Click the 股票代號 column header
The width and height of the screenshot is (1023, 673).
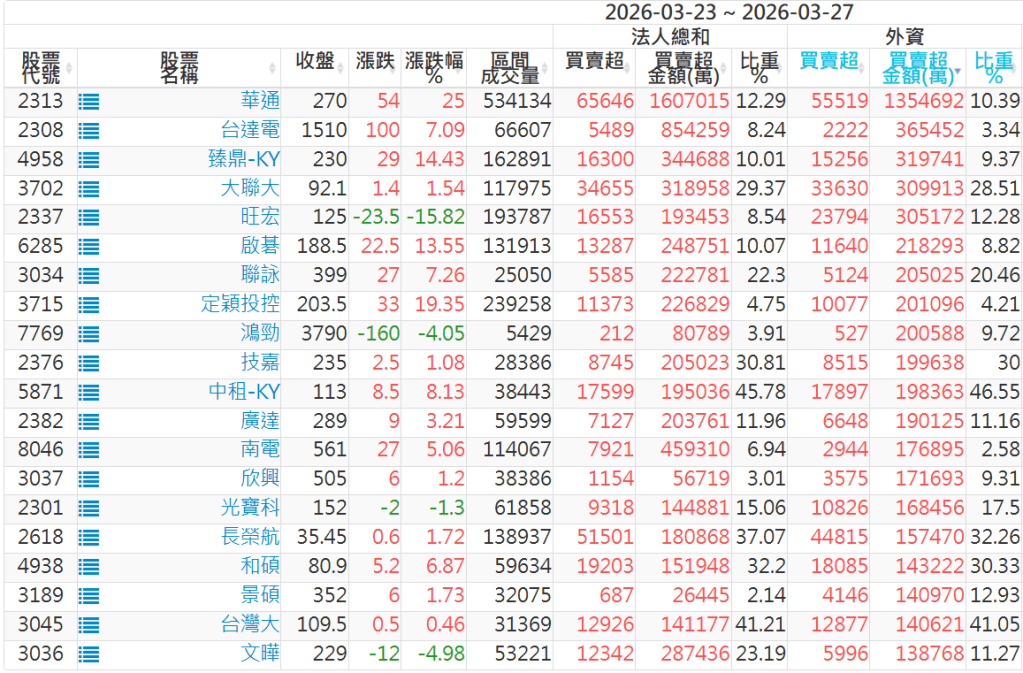(40, 68)
